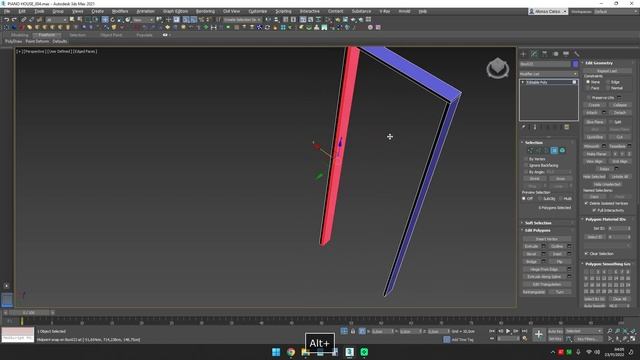Open the Windows Start menu

pos(276,352)
